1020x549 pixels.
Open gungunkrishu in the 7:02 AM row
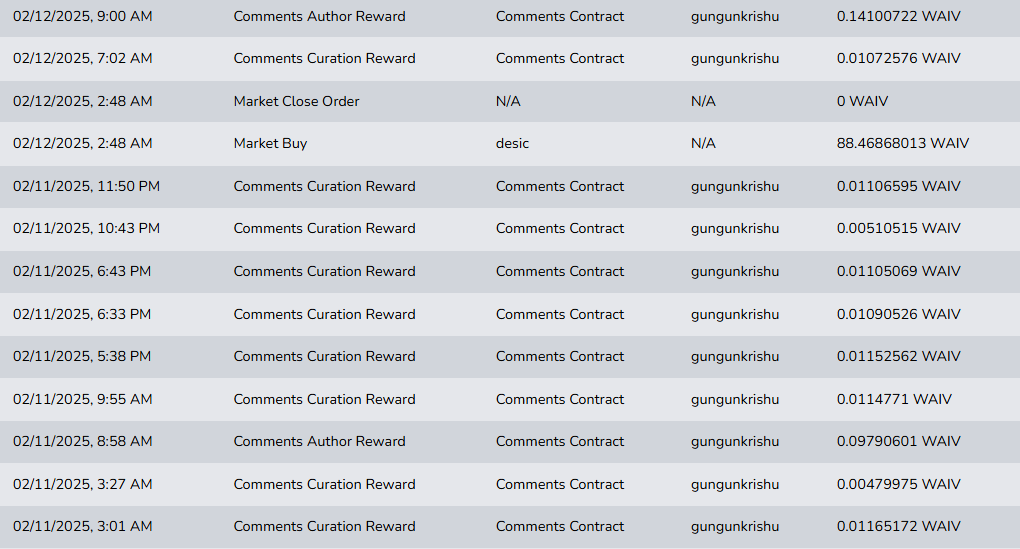point(734,59)
